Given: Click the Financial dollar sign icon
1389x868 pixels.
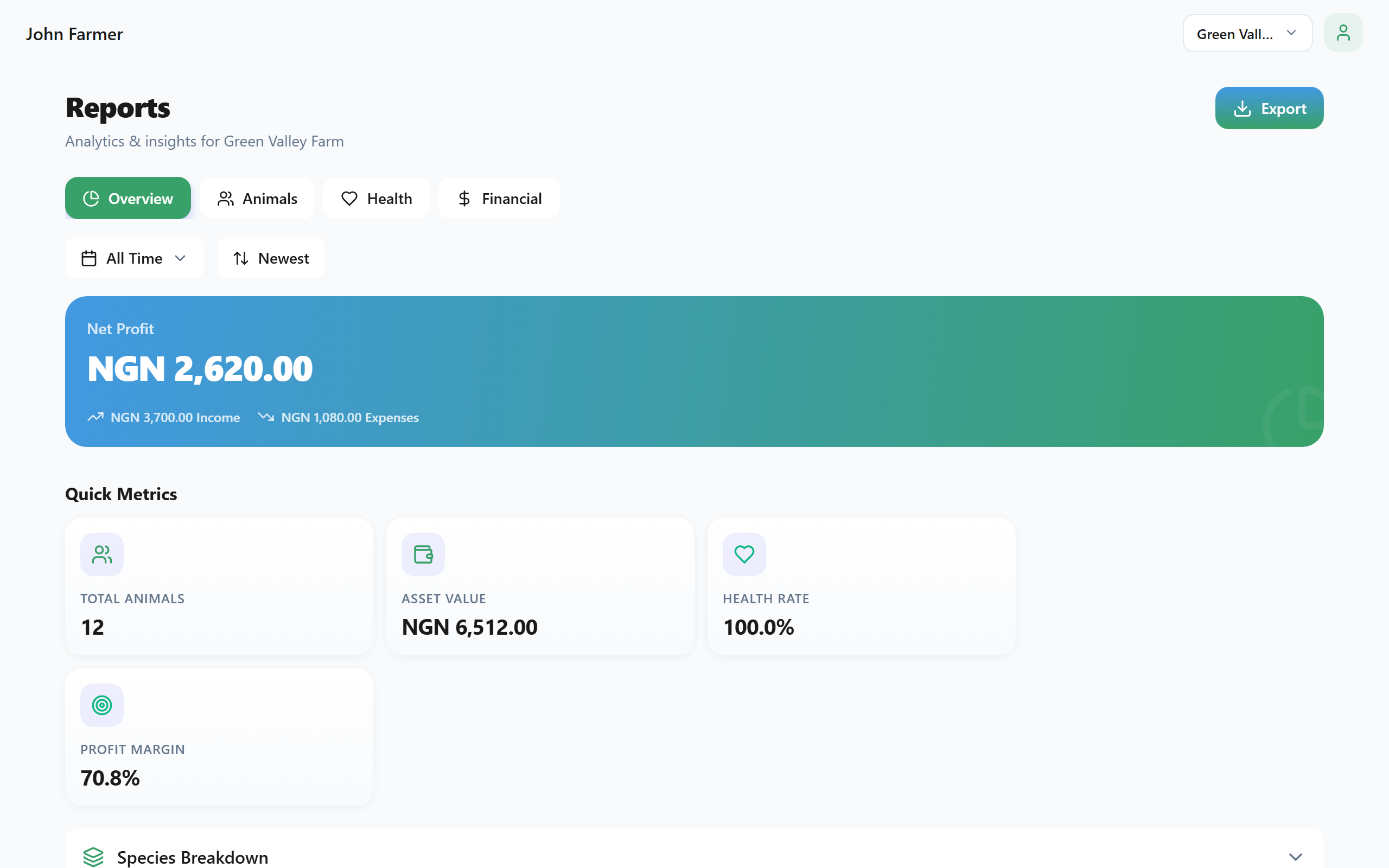Looking at the screenshot, I should point(464,199).
